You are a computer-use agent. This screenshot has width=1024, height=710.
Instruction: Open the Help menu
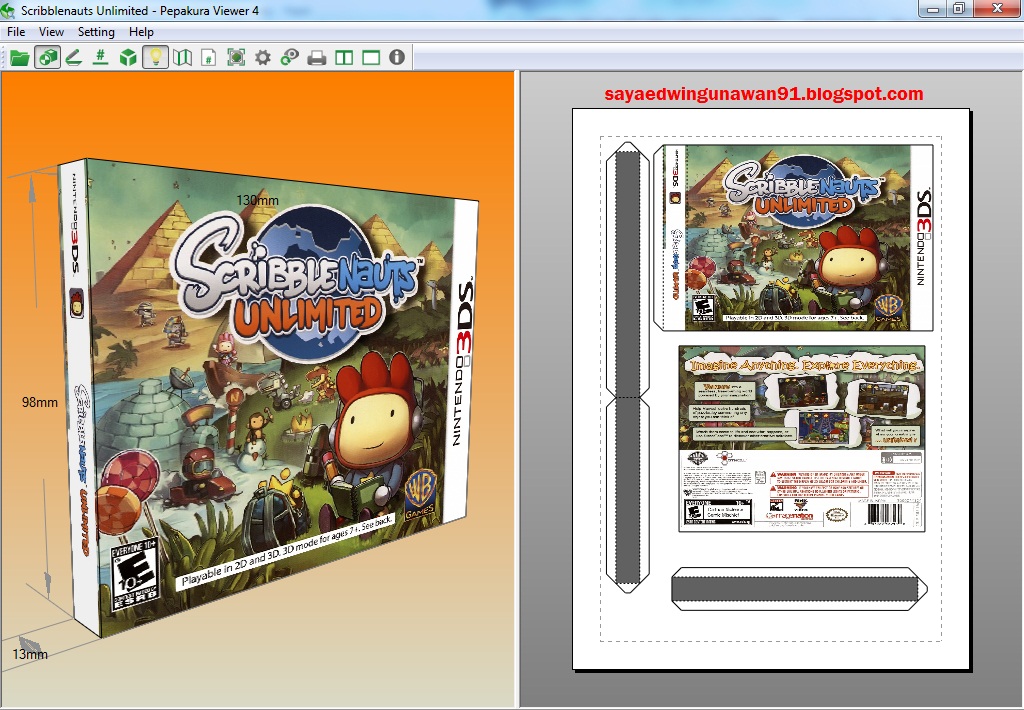(141, 31)
